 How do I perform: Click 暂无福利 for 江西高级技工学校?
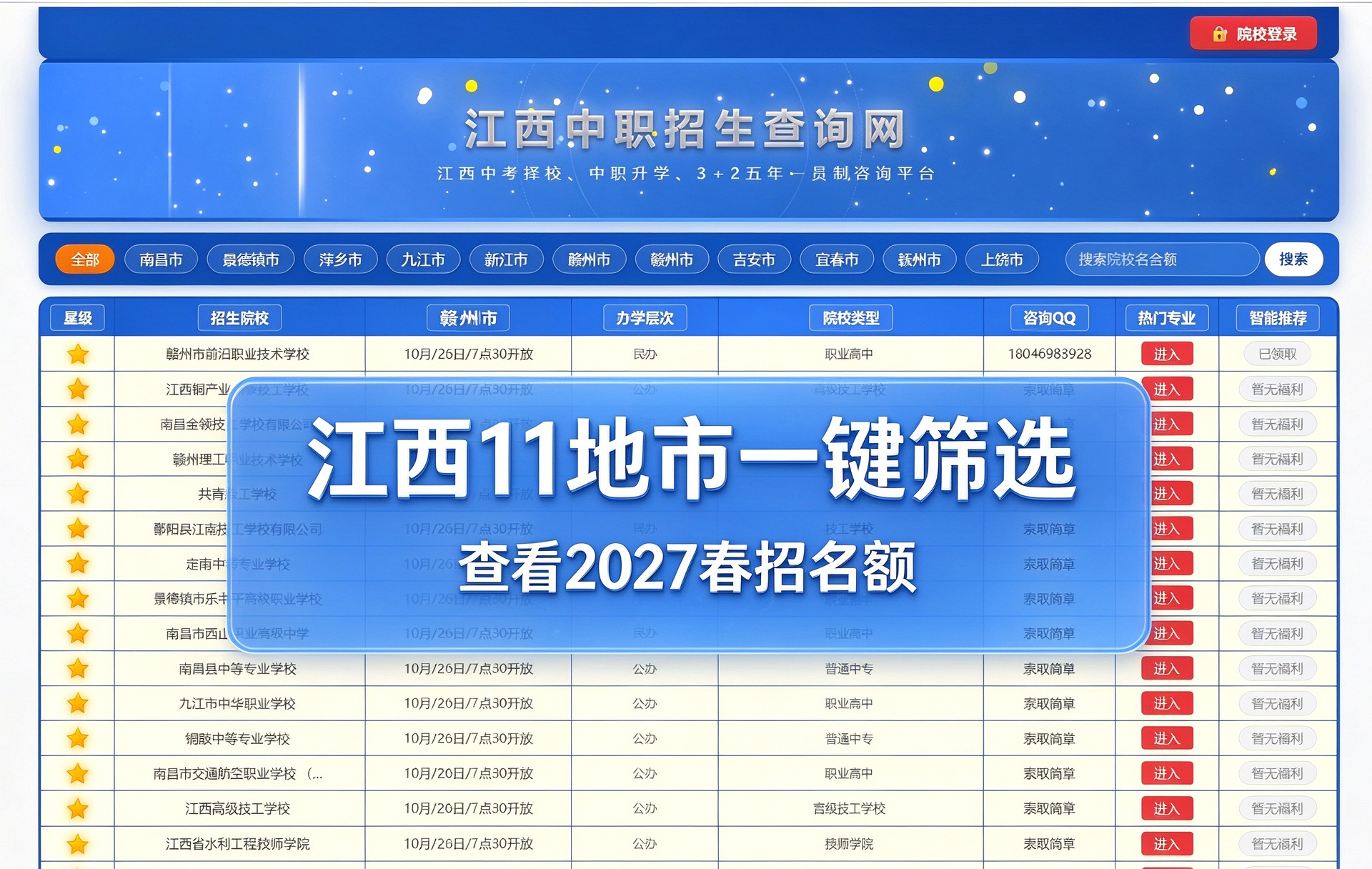coord(1278,809)
